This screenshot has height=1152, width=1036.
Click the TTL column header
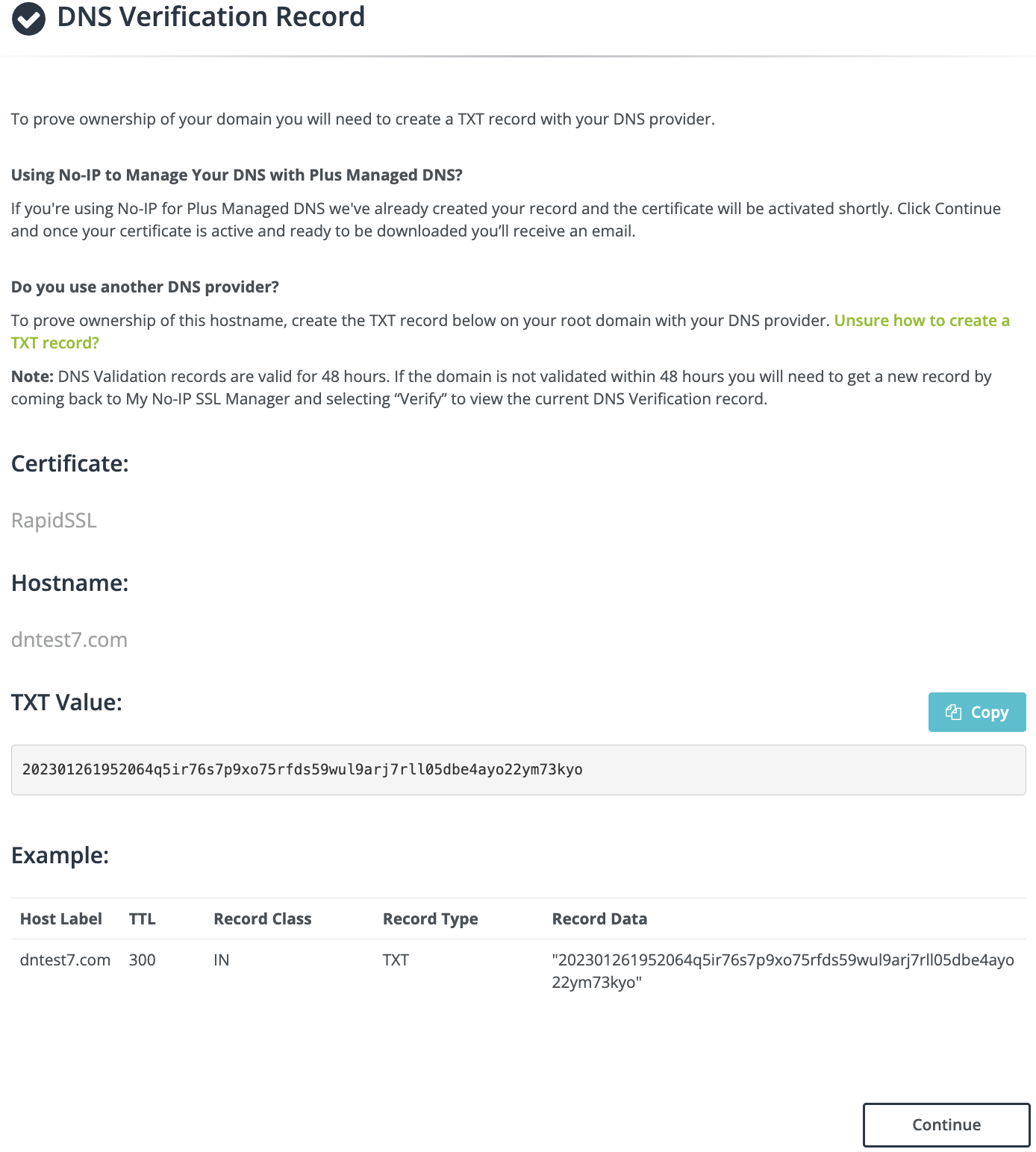click(x=143, y=918)
